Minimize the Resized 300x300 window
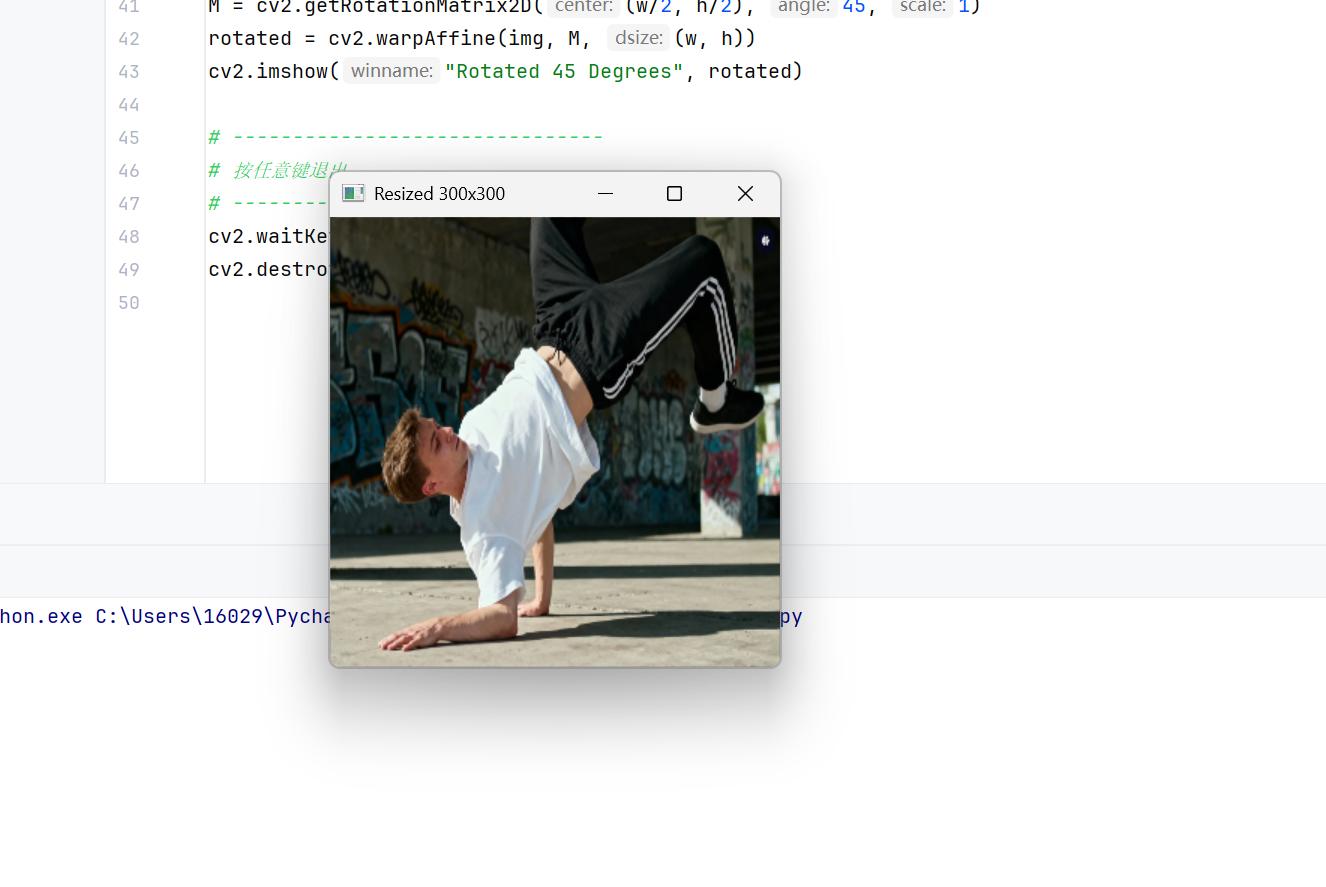Screen dimensions: 1326x887 point(605,194)
